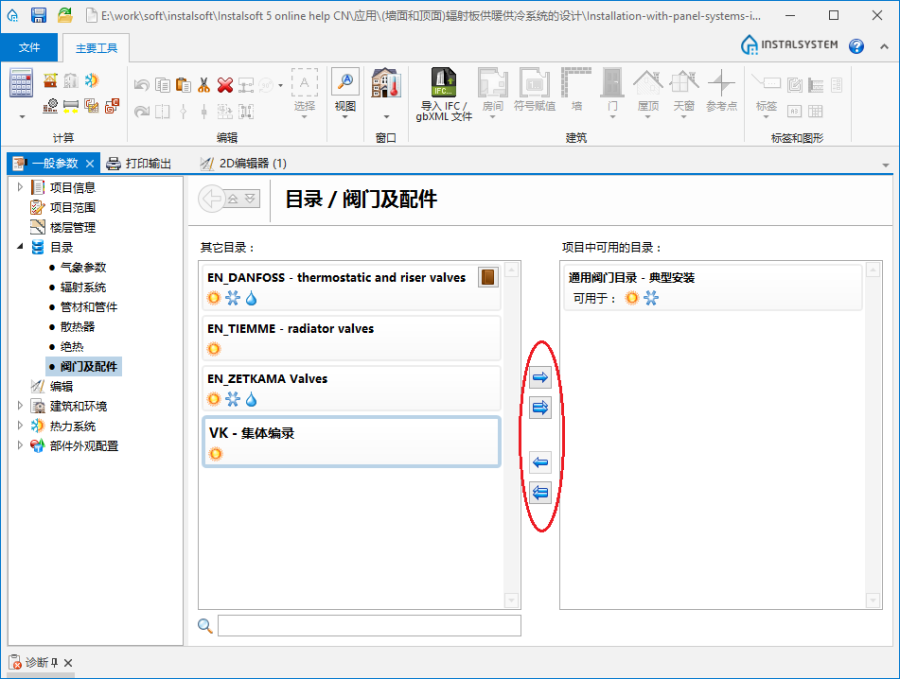Close the 一般参数 tab
Image resolution: width=900 pixels, height=679 pixels.
coord(90,164)
